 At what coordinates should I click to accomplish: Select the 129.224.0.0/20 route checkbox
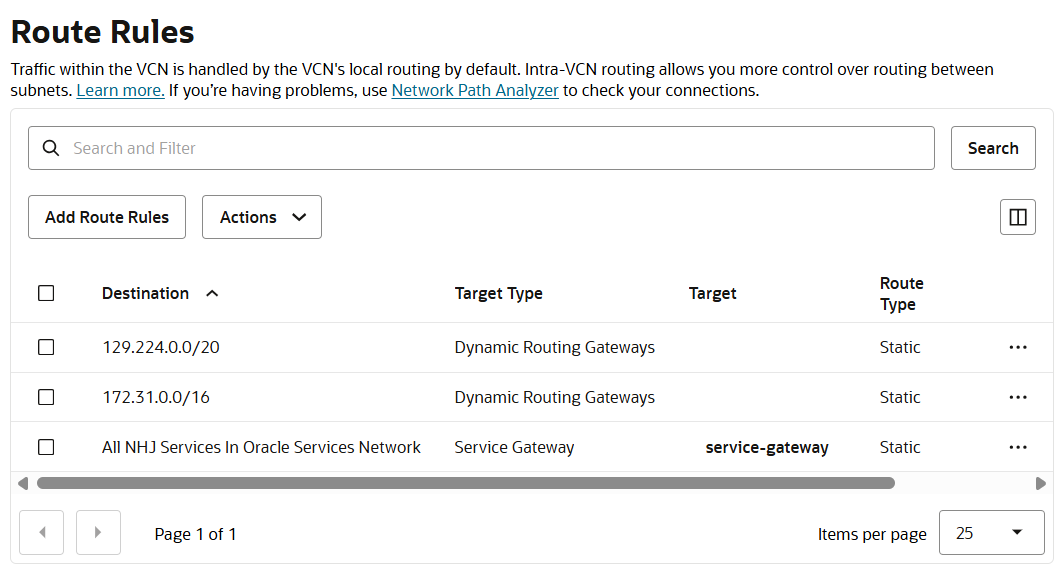[x=46, y=347]
